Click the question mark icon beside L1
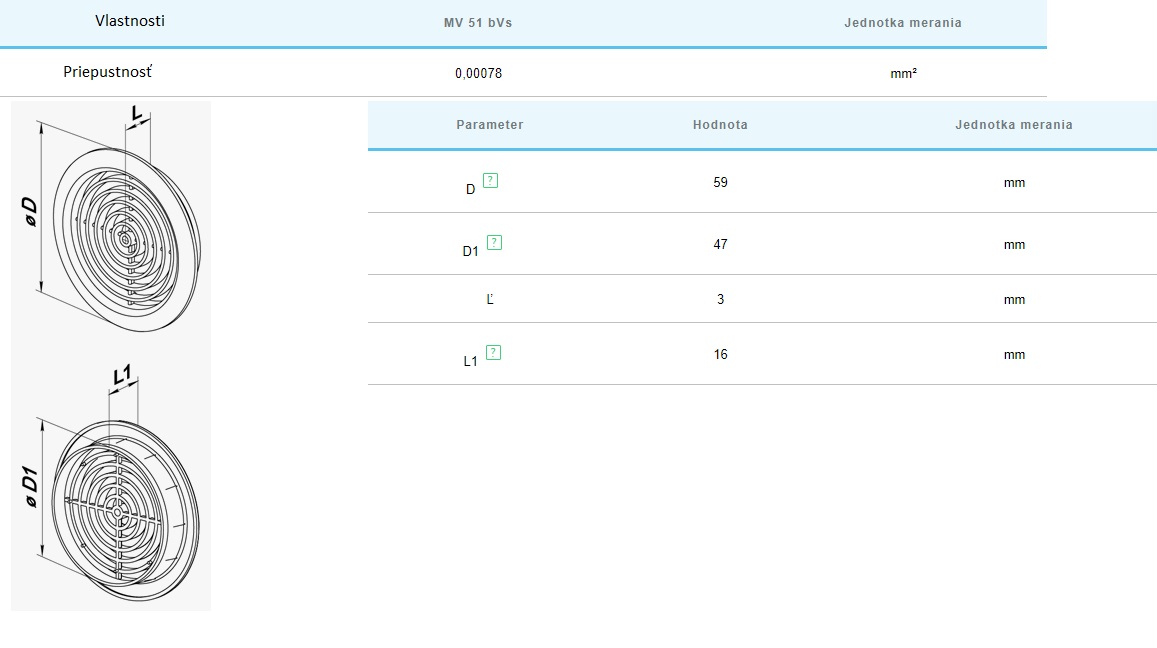Viewport: 1157px width, 648px height. 493,353
